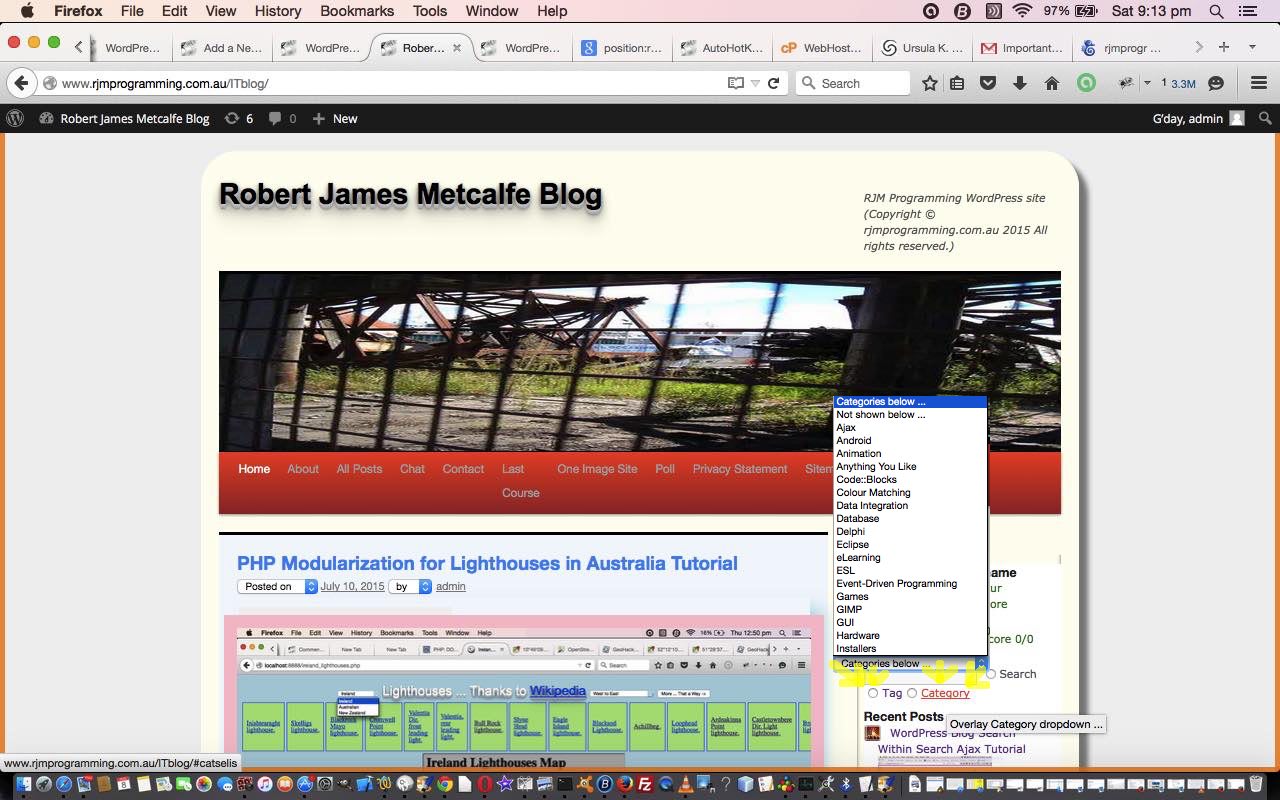
Task: Open the Bookmarks menu in menu bar
Action: pos(357,11)
